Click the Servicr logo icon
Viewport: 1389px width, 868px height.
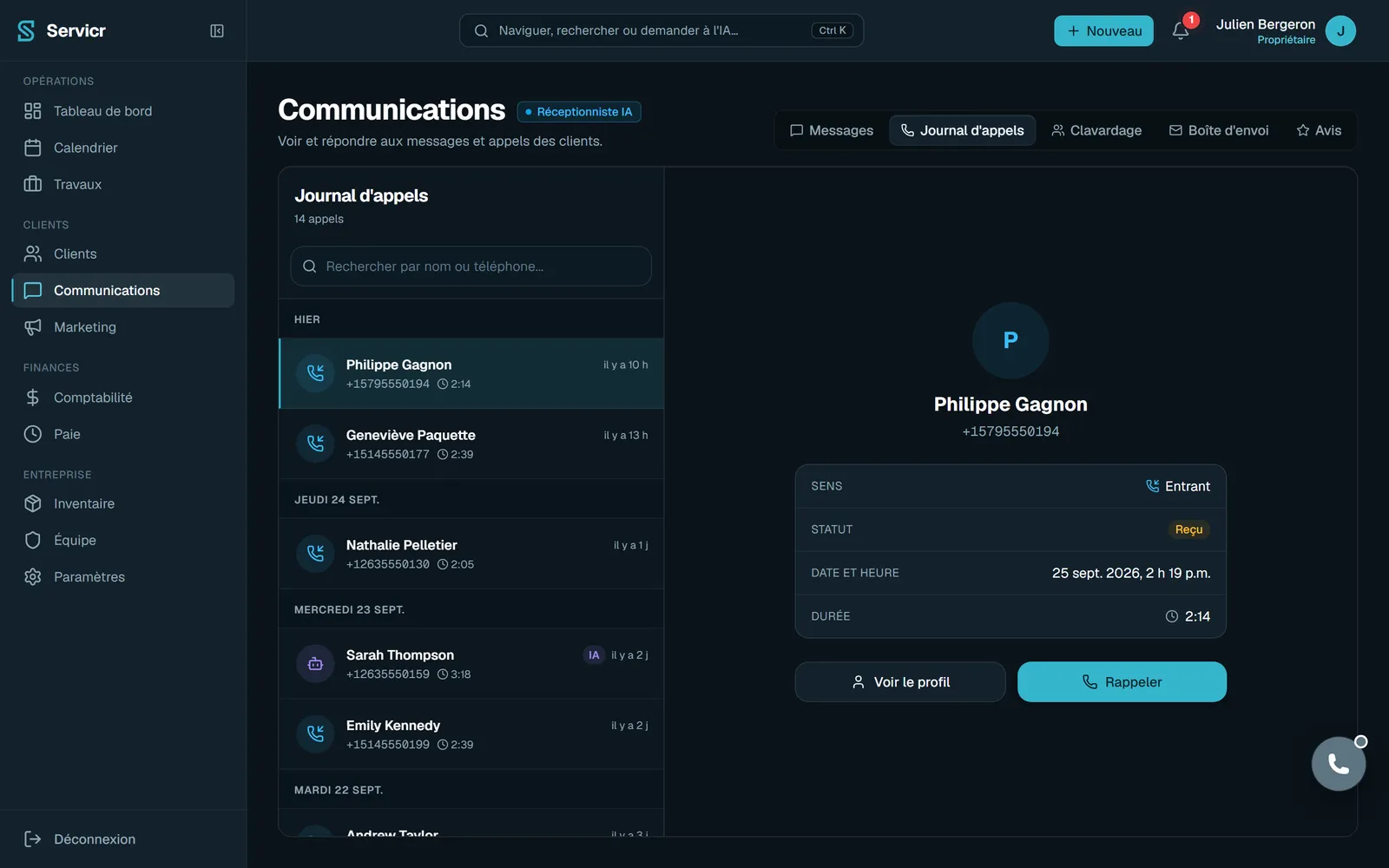click(x=26, y=30)
